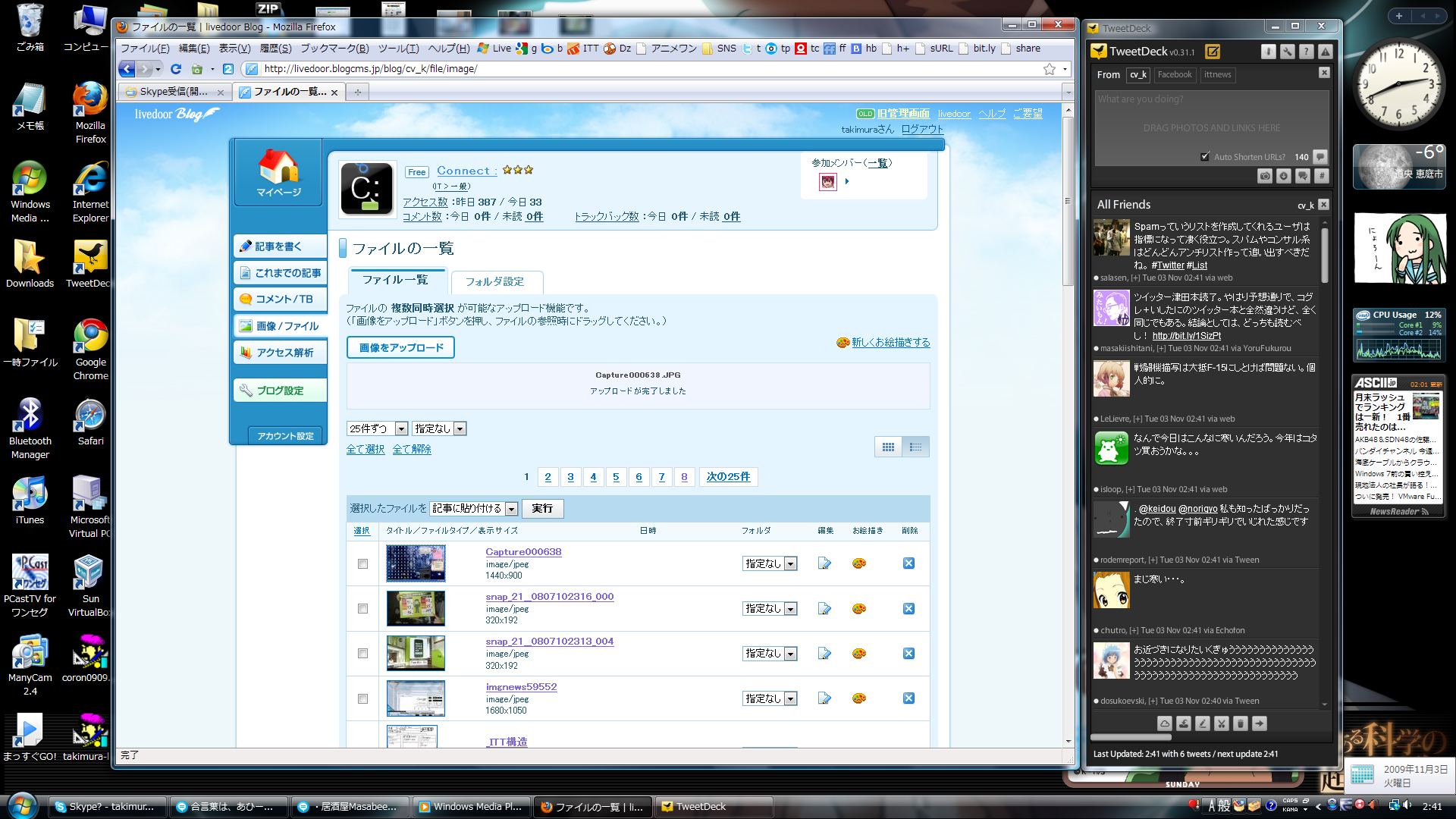Click the scissors filter icon under All Friends column

(1222, 723)
